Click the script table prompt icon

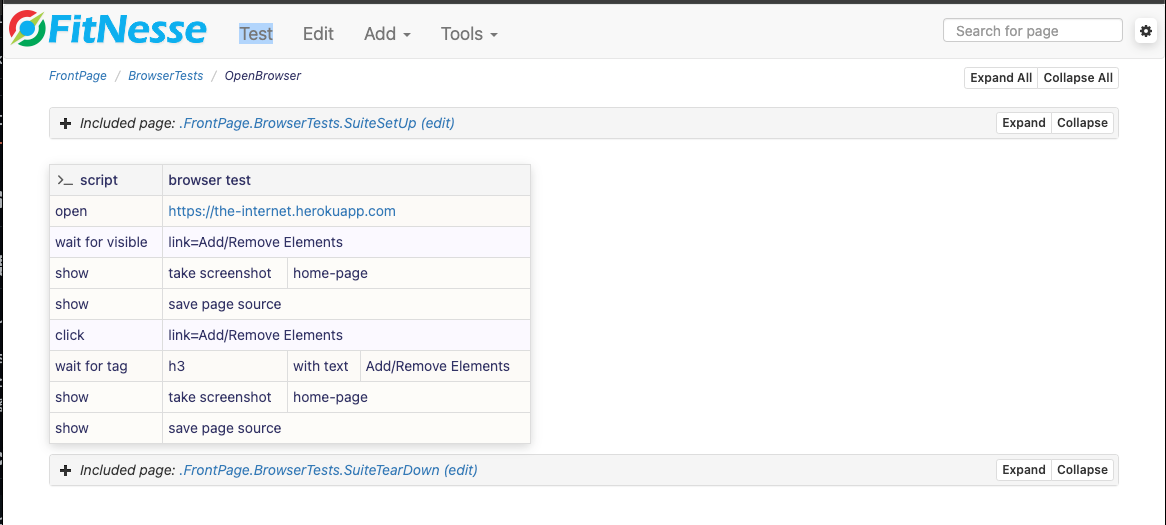[65, 180]
